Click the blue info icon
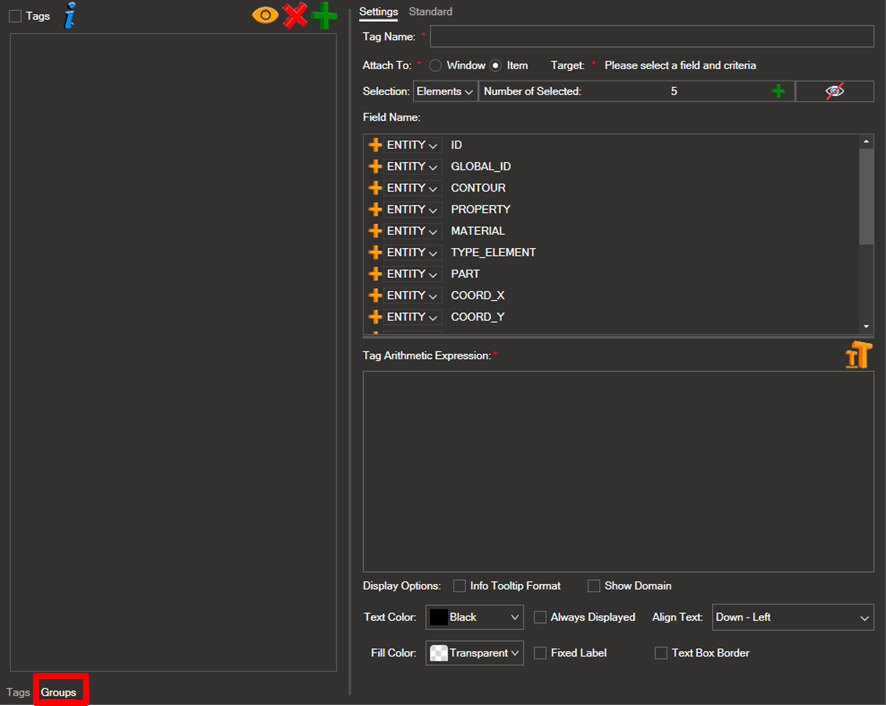Screen dimensions: 886x706 [69, 15]
